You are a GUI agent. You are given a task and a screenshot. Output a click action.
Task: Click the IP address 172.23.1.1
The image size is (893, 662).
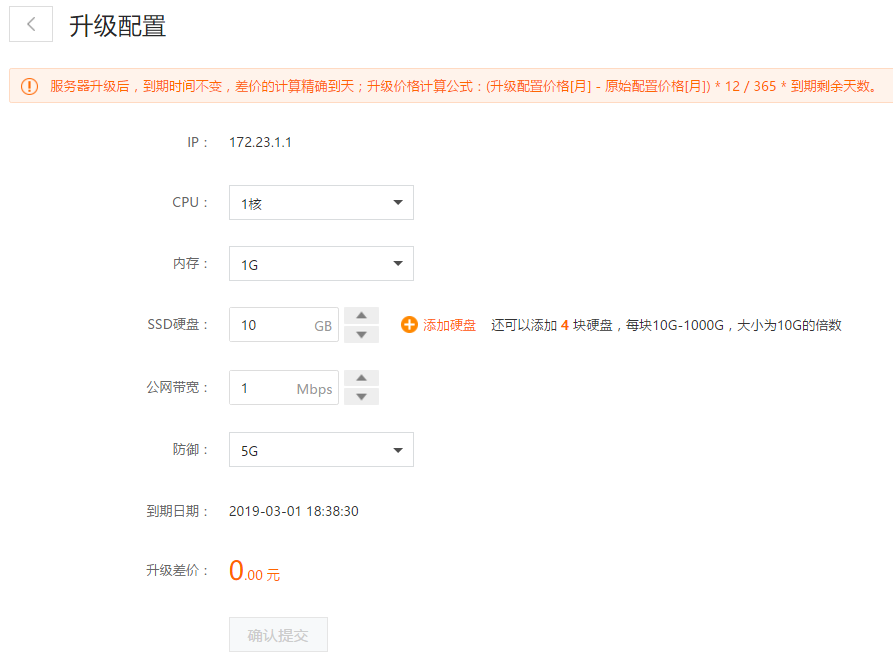[x=260, y=142]
